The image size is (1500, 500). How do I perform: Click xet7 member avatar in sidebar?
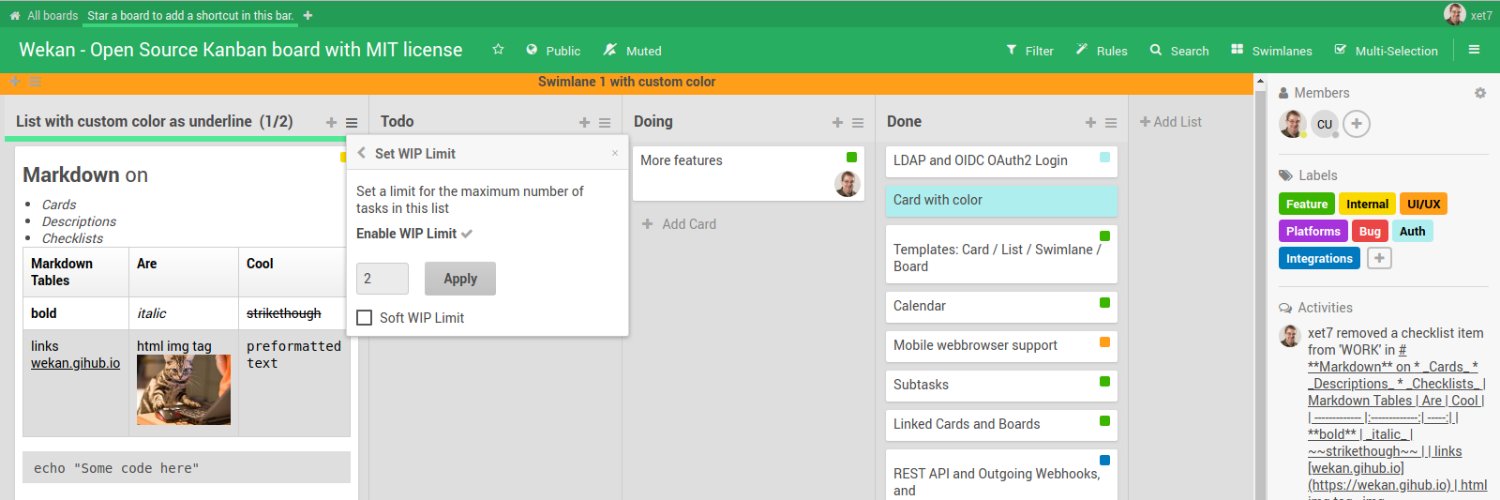coord(1292,123)
